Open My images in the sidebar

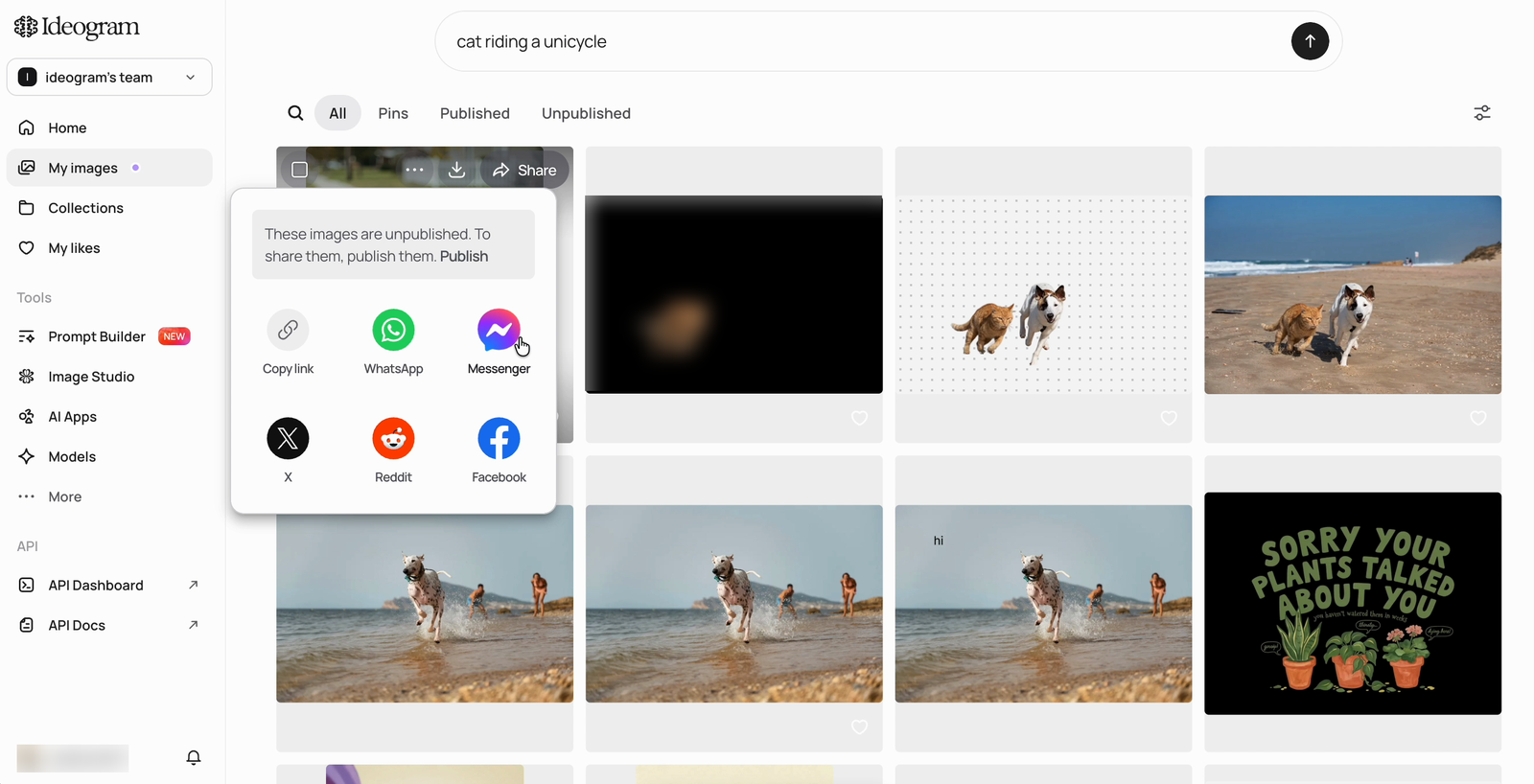109,168
